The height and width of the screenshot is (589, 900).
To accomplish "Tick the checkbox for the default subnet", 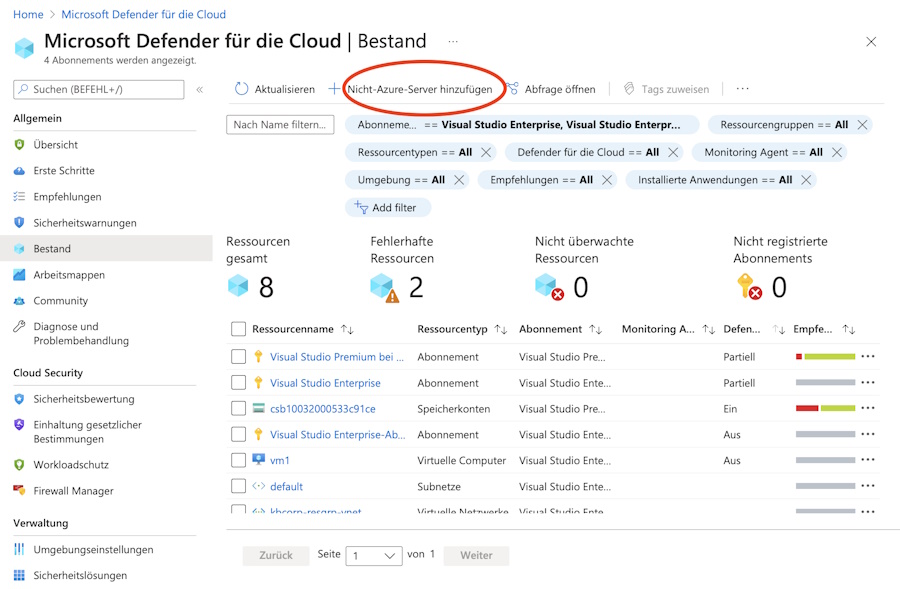I will pyautogui.click(x=238, y=486).
